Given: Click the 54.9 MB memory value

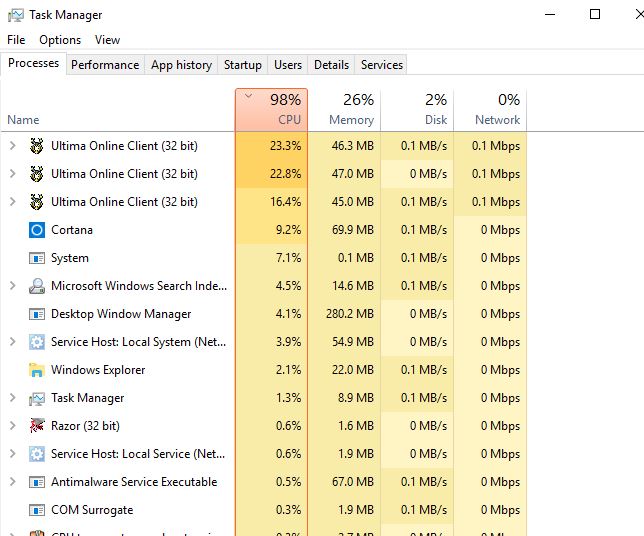Looking at the screenshot, I should tap(353, 342).
